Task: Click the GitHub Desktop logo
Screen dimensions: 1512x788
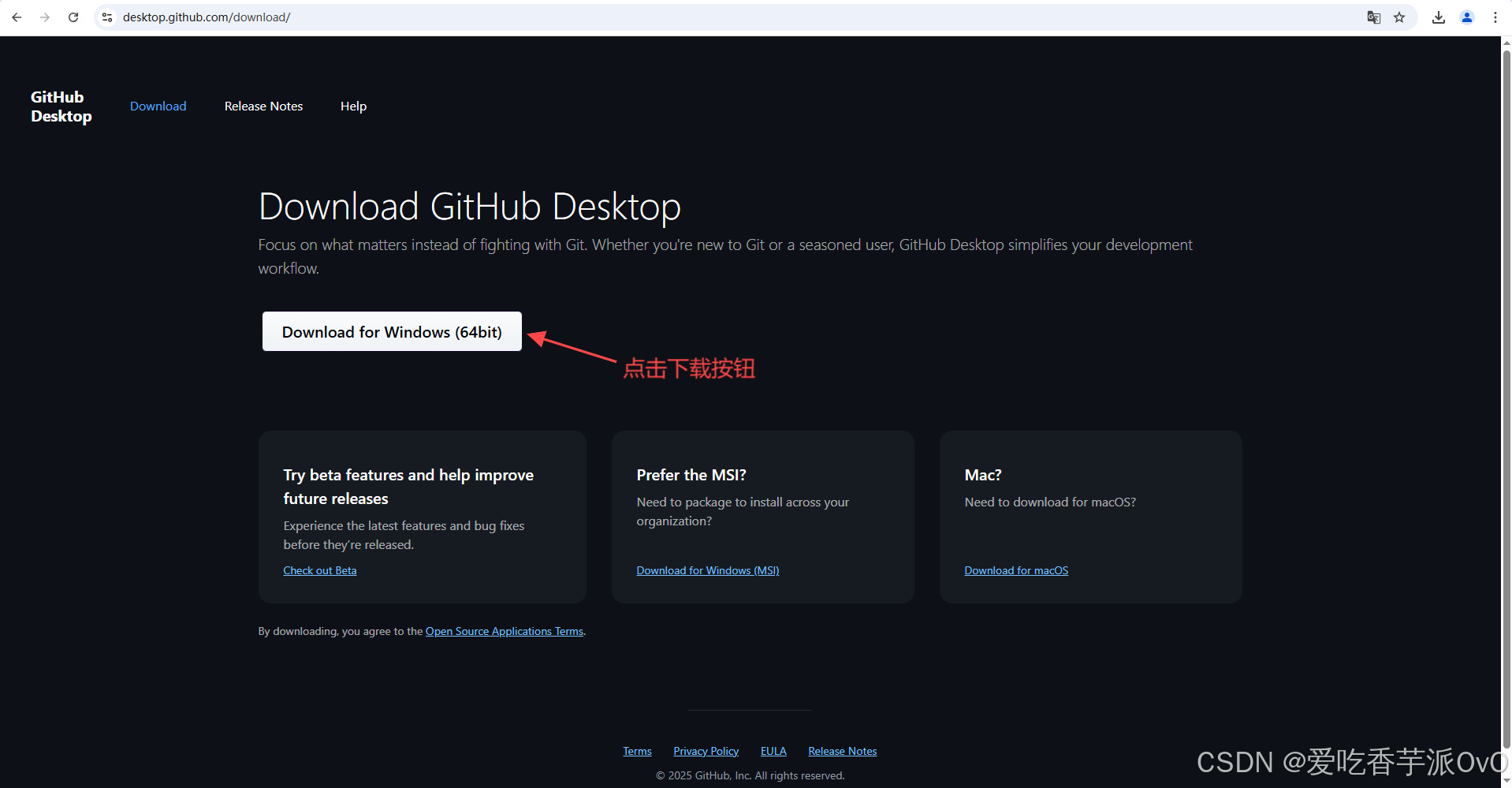Action: 61,106
